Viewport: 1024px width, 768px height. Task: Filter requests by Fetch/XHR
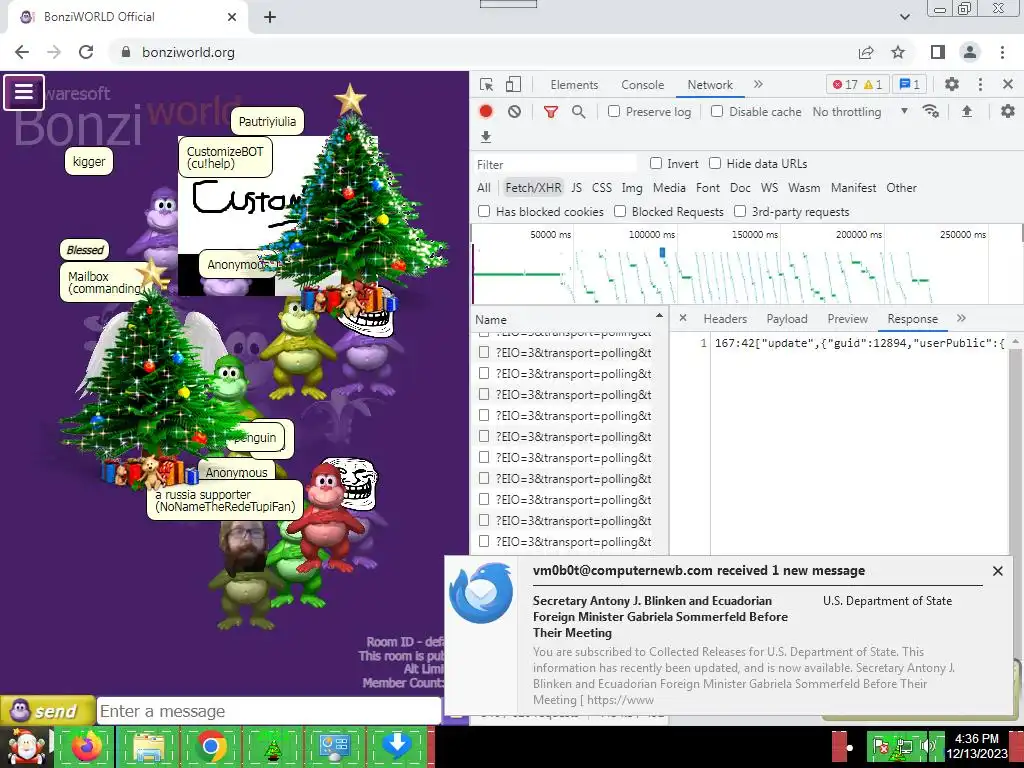coord(534,187)
